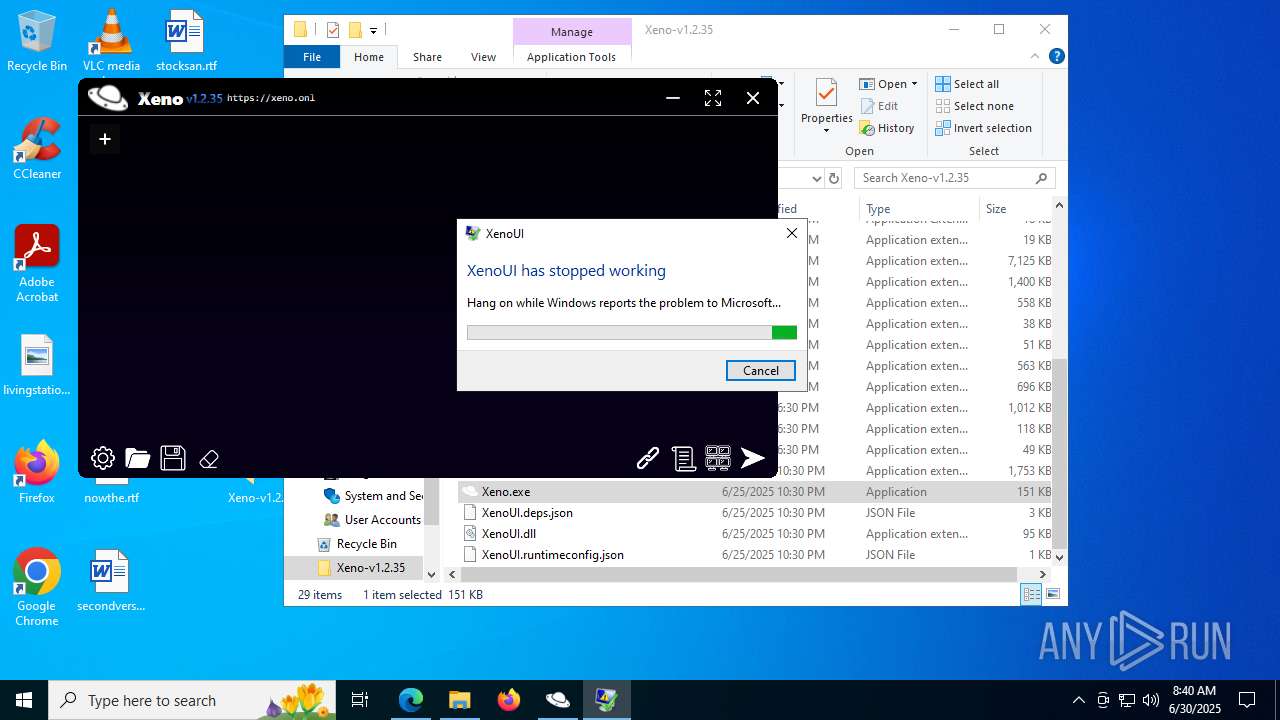Show hidden system tray icons
Viewport: 1280px width, 720px height.
(1078, 700)
